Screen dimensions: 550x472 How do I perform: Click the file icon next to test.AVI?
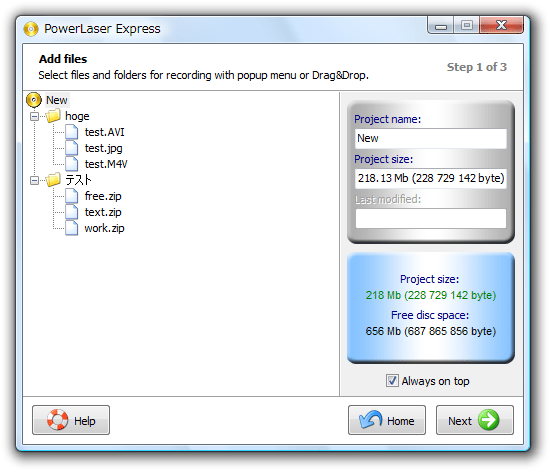72,132
